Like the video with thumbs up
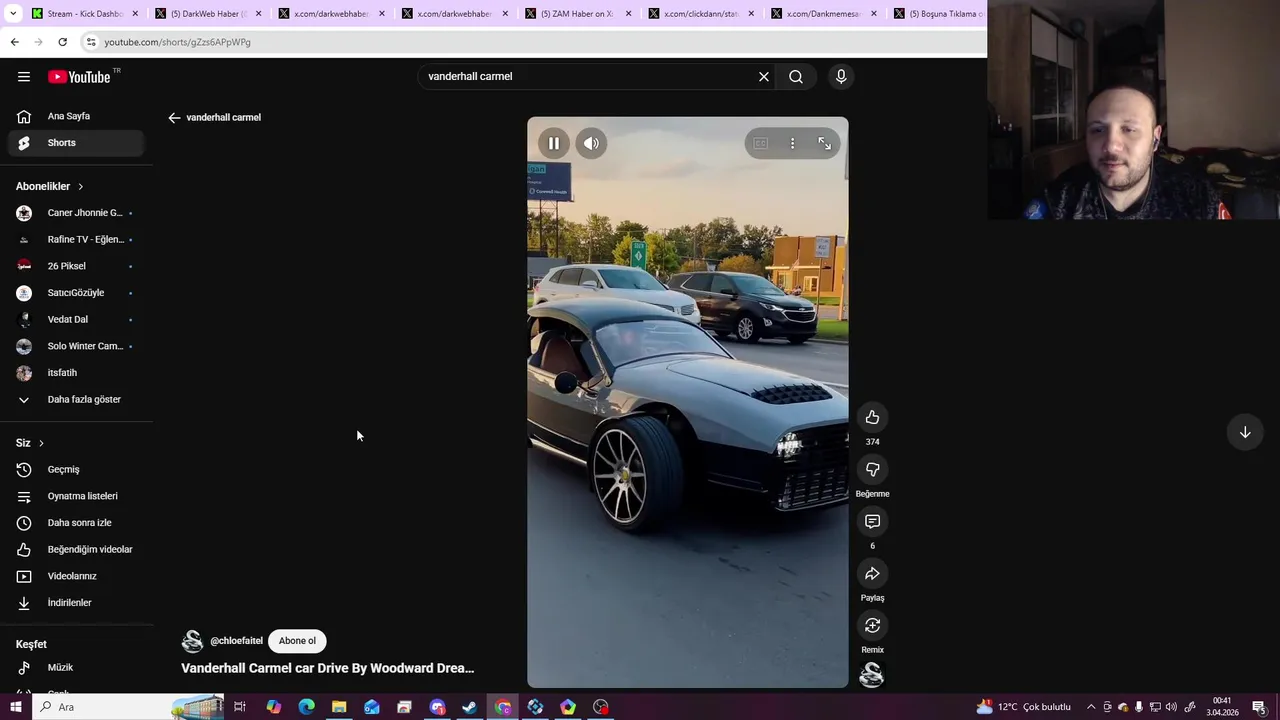Image resolution: width=1280 pixels, height=720 pixels. 872,417
